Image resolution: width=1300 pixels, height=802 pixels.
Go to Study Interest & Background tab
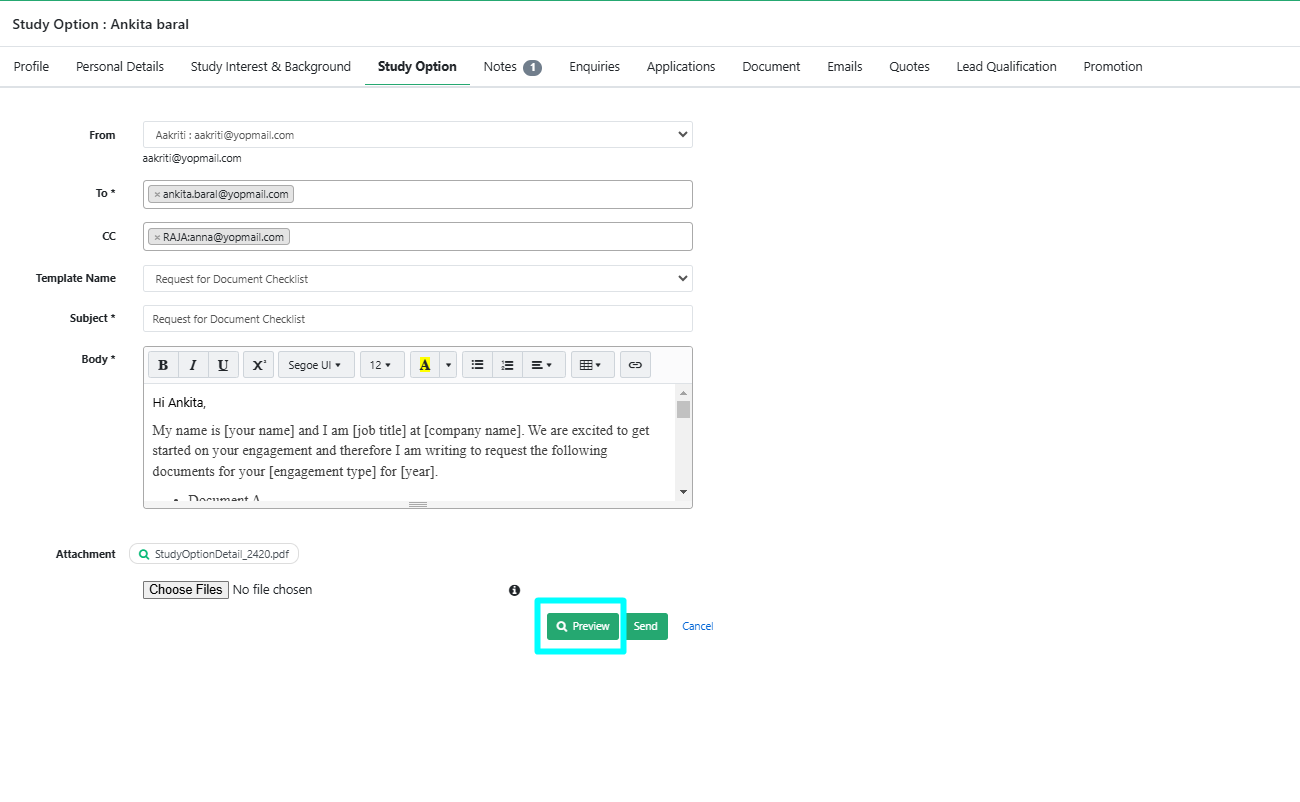(x=271, y=67)
